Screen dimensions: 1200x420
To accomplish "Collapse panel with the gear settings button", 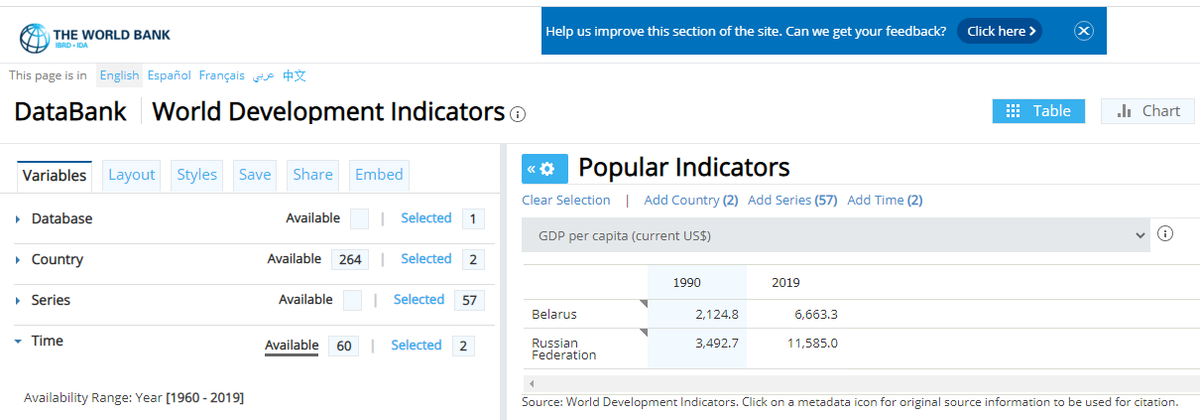I will point(545,169).
